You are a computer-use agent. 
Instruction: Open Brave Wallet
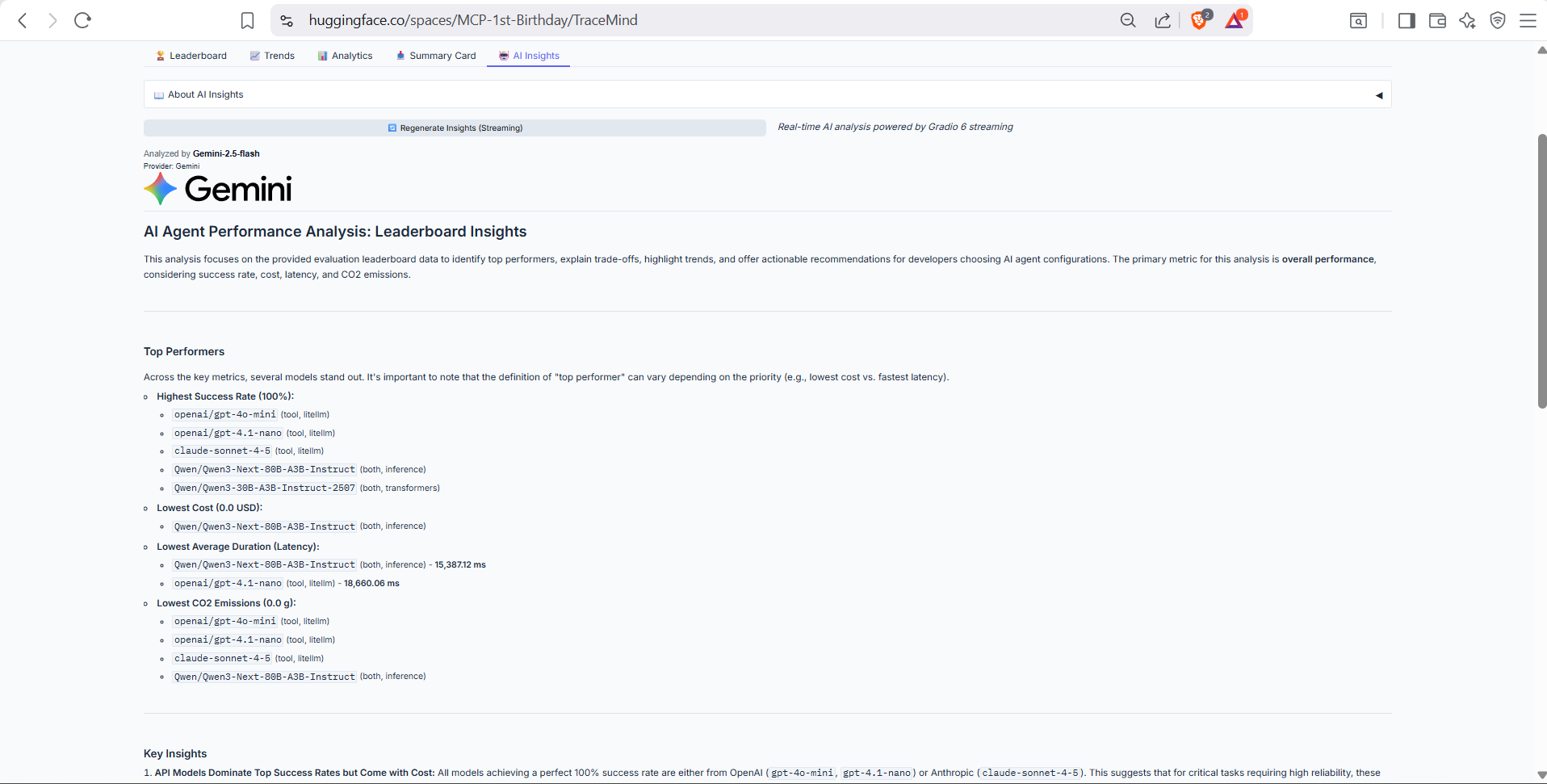[1437, 20]
